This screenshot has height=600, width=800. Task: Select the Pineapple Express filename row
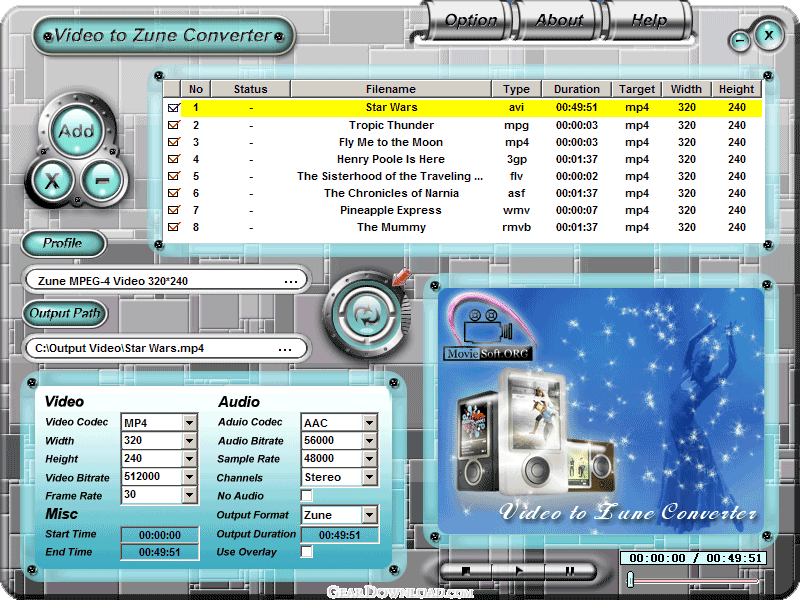coord(391,210)
